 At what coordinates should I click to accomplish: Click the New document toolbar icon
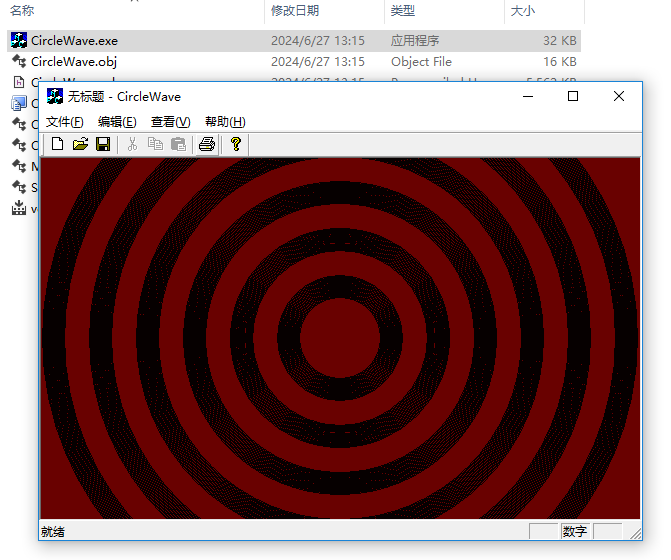click(58, 144)
